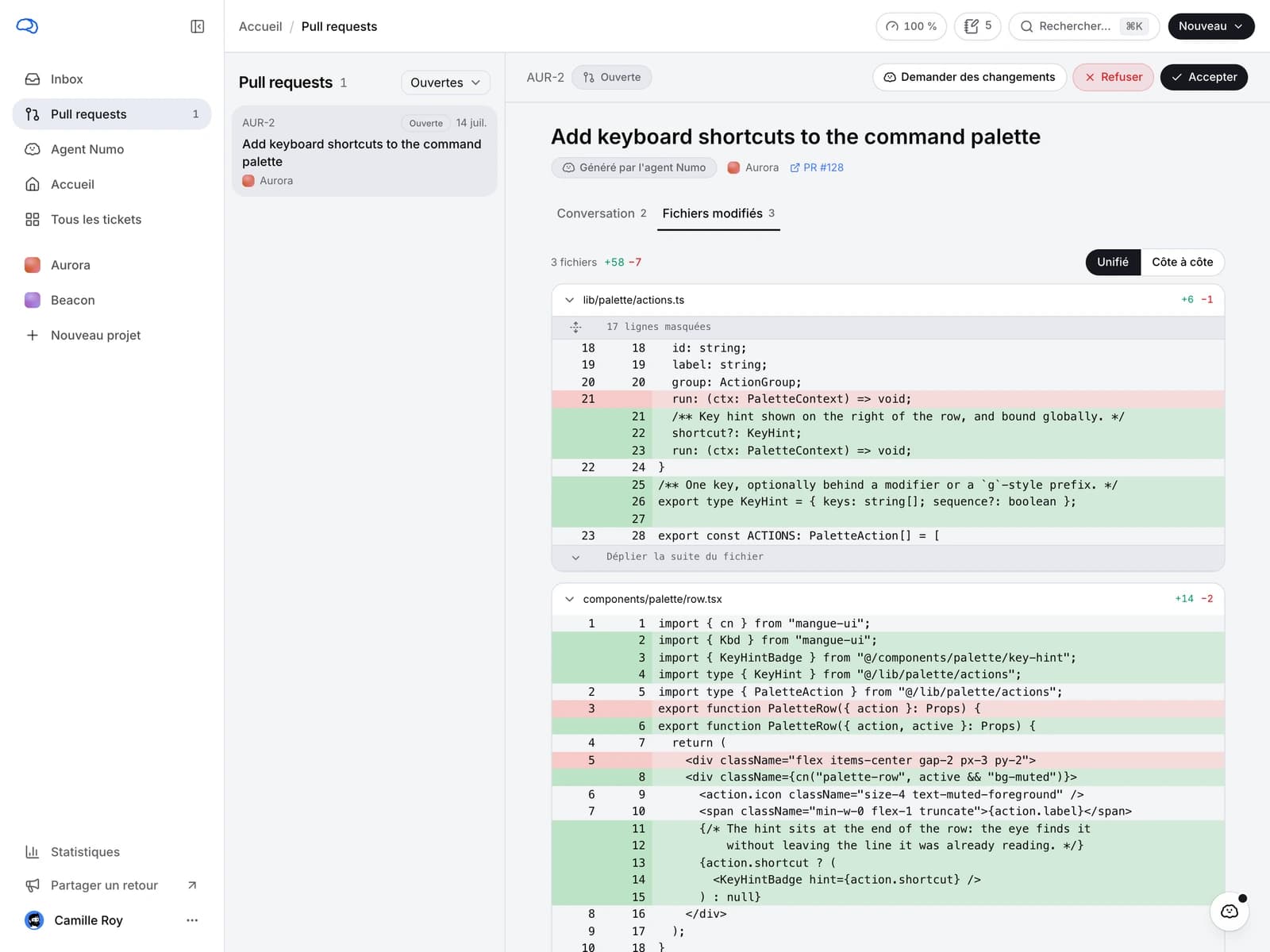Image resolution: width=1270 pixels, height=952 pixels.
Task: Click the Partager un retour megaphone icon
Action: (33, 885)
